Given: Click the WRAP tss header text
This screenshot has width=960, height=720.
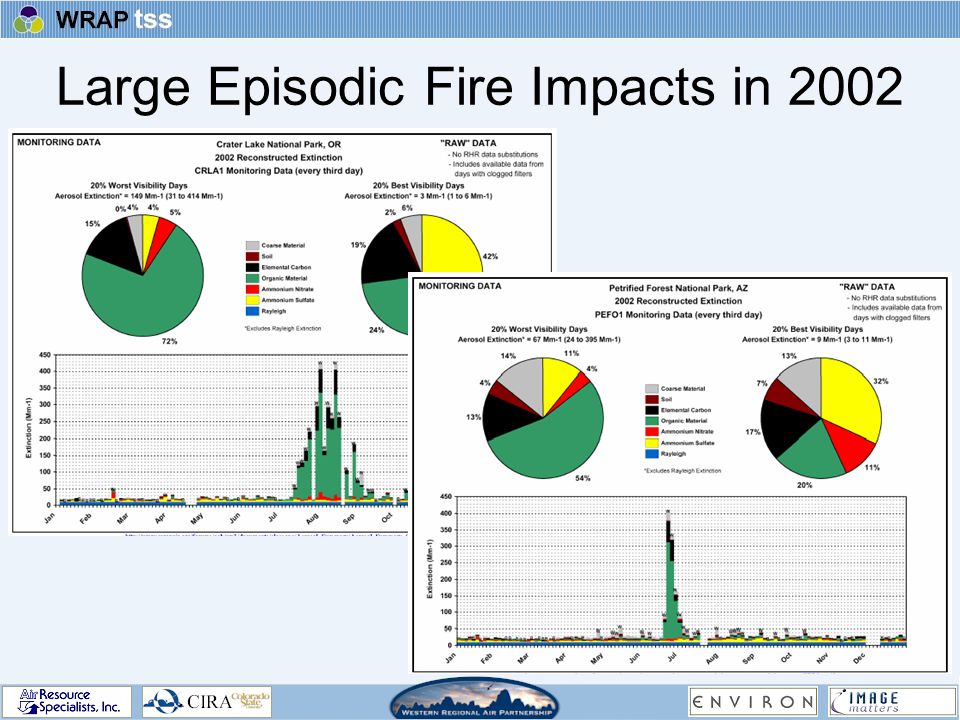Looking at the screenshot, I should point(114,19).
